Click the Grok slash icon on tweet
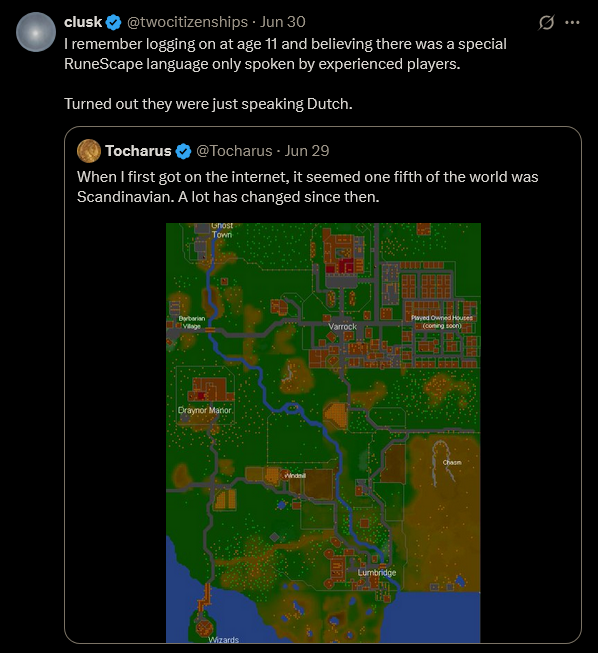598x653 pixels. (546, 22)
